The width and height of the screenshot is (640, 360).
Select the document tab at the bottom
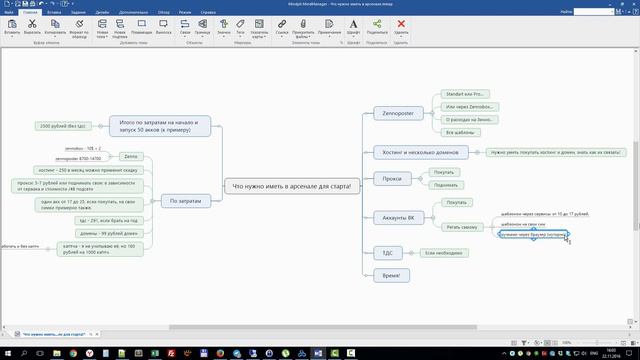53,334
